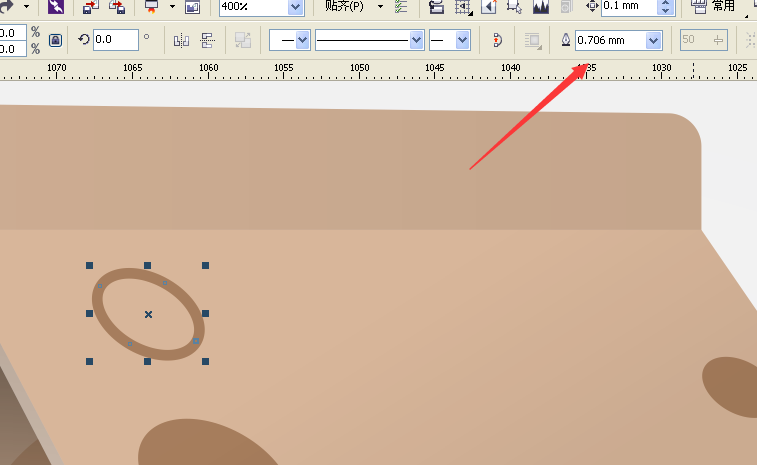Click the pen nib outline width icon
This screenshot has width=757, height=465.
pyautogui.click(x=566, y=40)
